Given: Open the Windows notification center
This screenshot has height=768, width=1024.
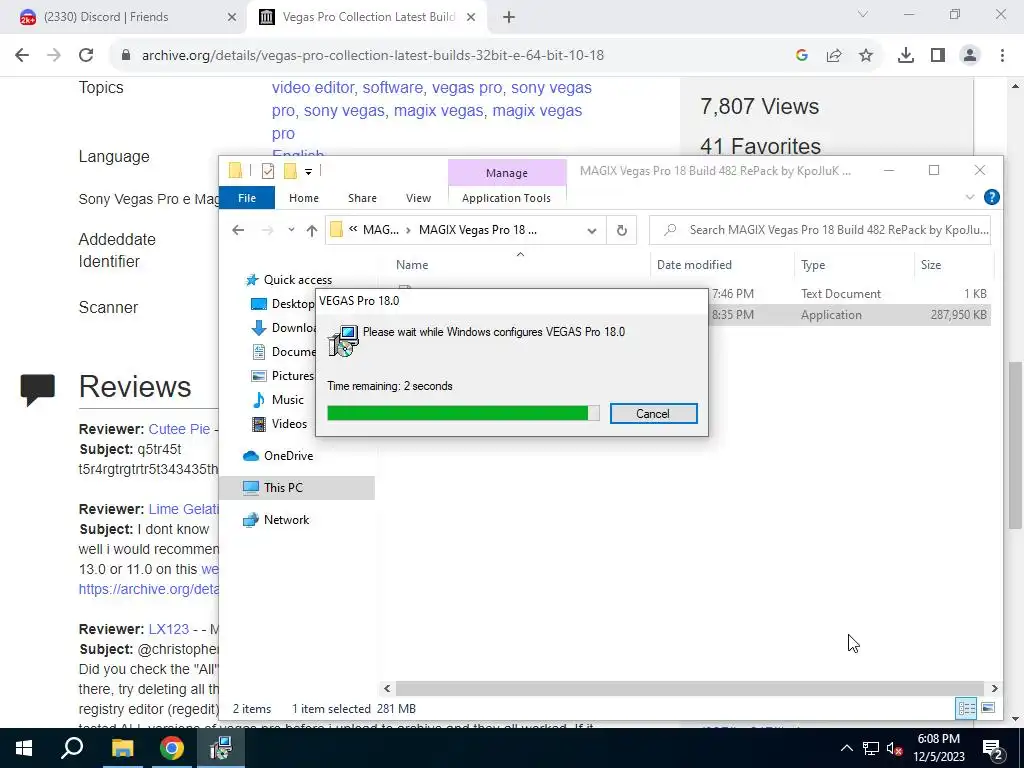Looking at the screenshot, I should [993, 748].
